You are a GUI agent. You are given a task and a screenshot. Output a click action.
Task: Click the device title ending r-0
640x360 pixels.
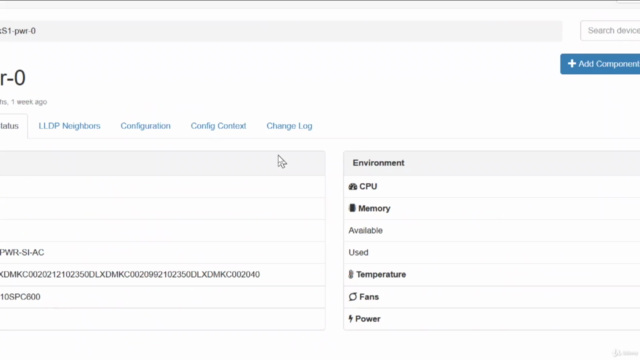coord(13,78)
